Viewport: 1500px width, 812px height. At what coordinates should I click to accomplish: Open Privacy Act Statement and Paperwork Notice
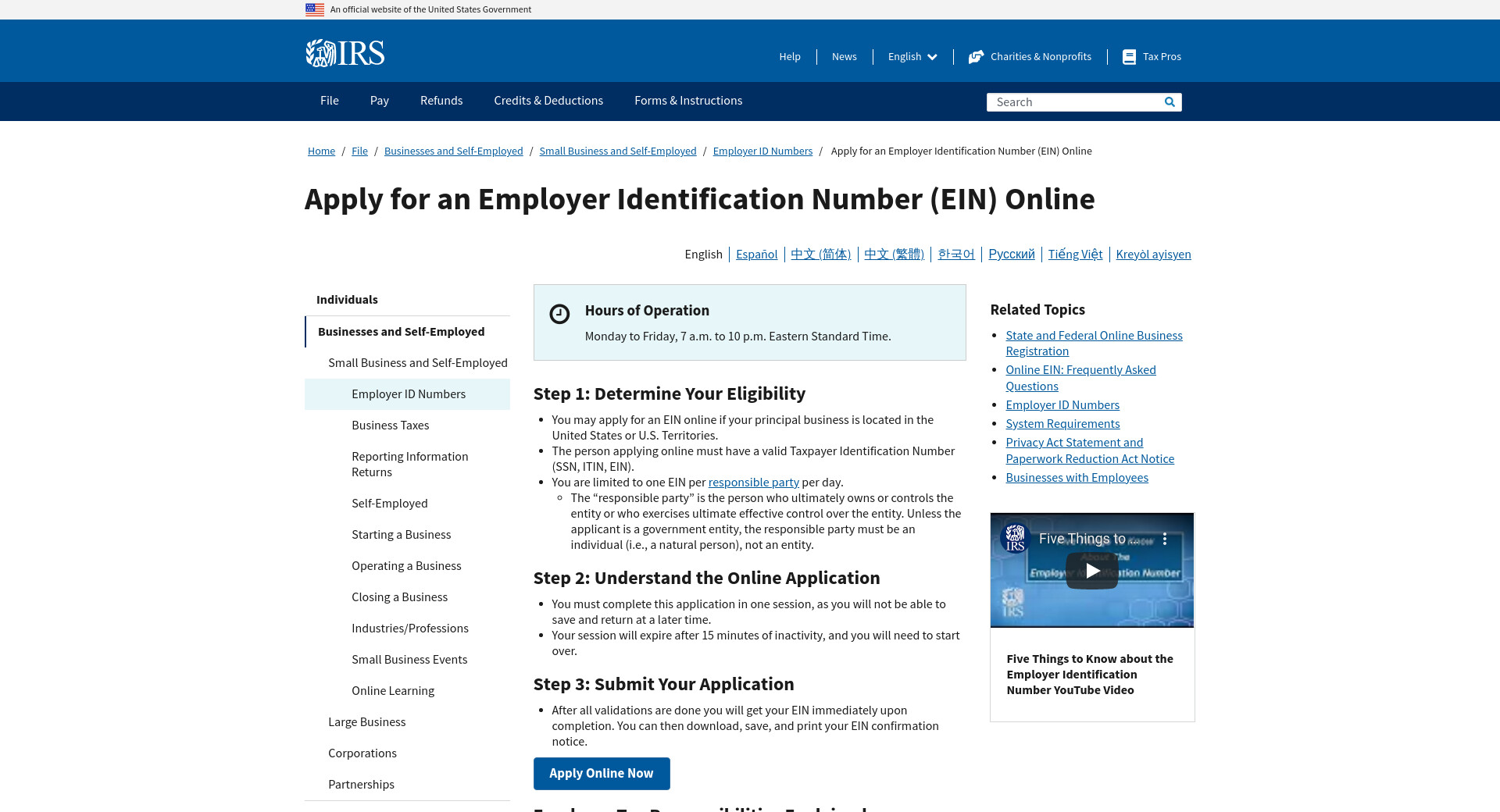(1090, 451)
